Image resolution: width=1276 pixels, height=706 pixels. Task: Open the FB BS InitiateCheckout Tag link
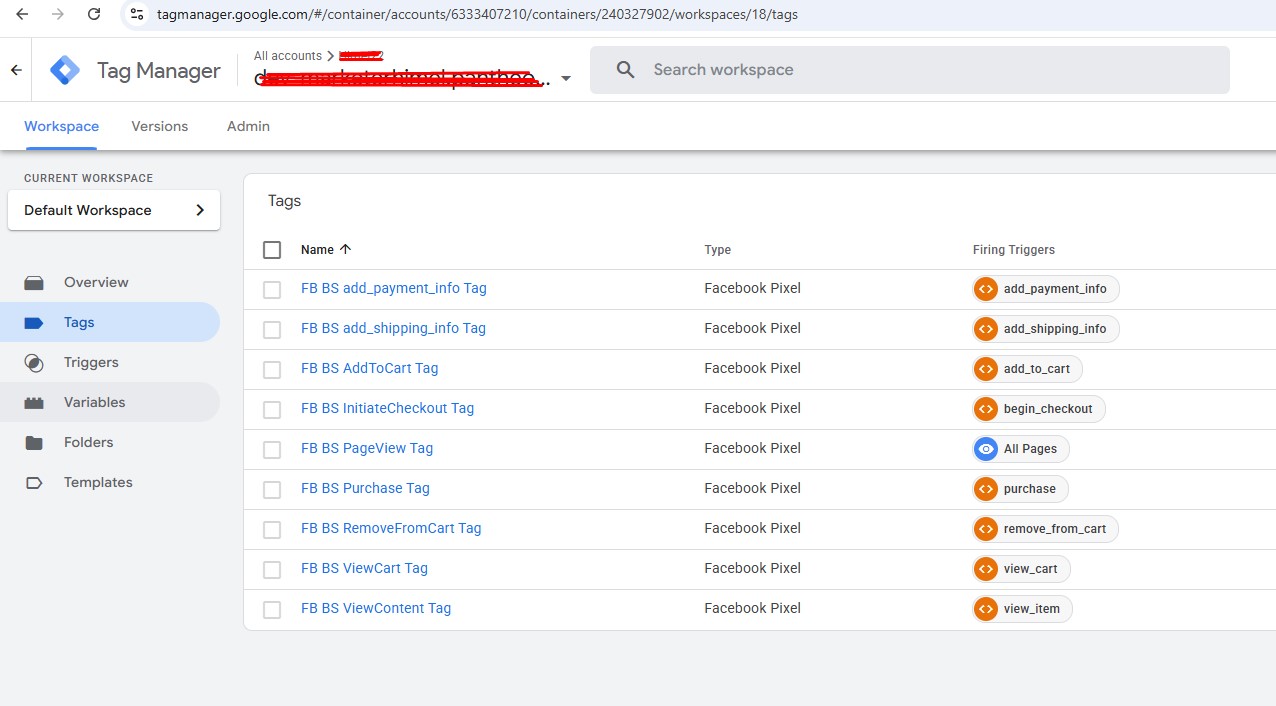pyautogui.click(x=388, y=408)
